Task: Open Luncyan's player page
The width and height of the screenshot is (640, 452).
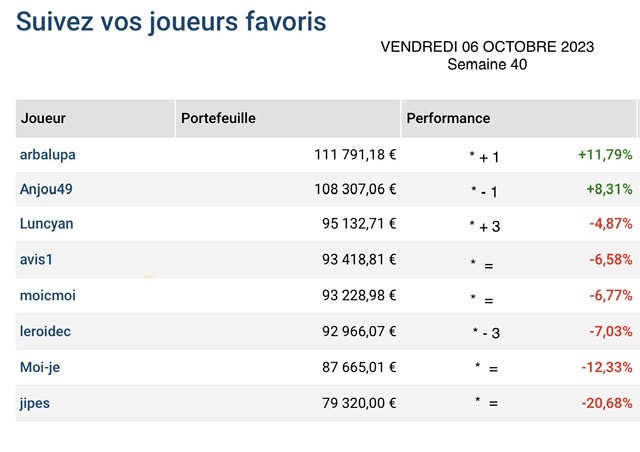Action: click(46, 224)
